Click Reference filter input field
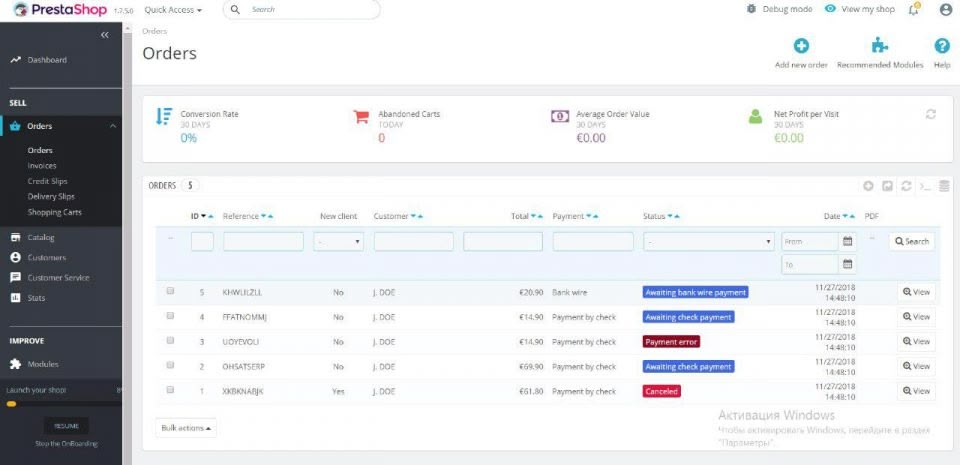This screenshot has height=465, width=960. 263,242
